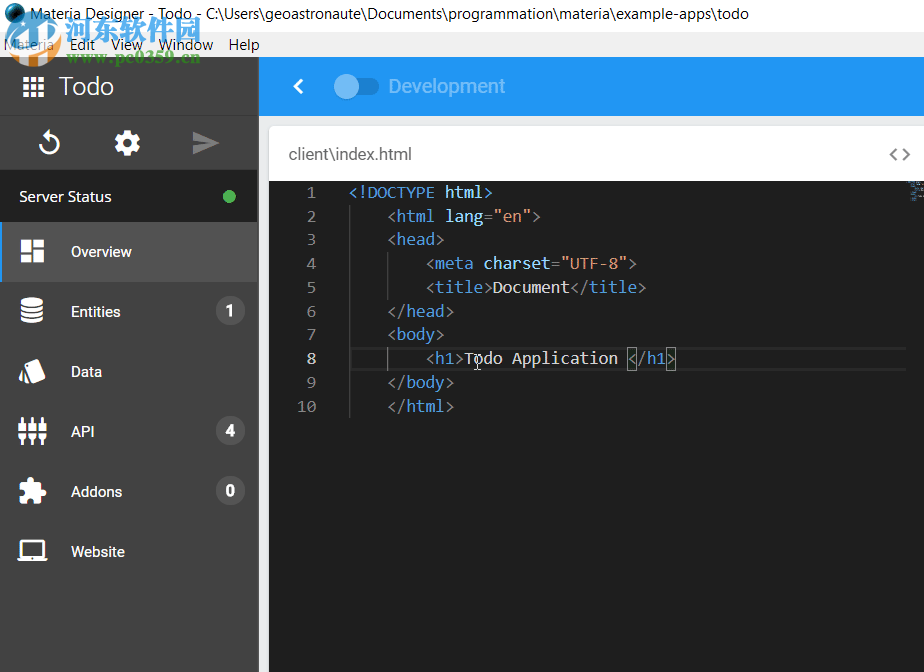This screenshot has height=672, width=924.
Task: Click the apps grid icon beside Todo
Action: (x=33, y=87)
